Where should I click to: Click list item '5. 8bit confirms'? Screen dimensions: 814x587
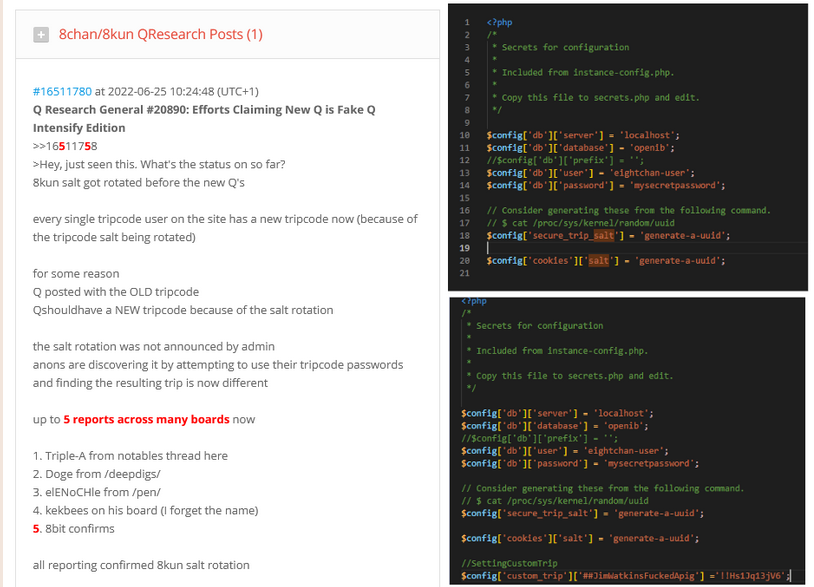(x=74, y=528)
